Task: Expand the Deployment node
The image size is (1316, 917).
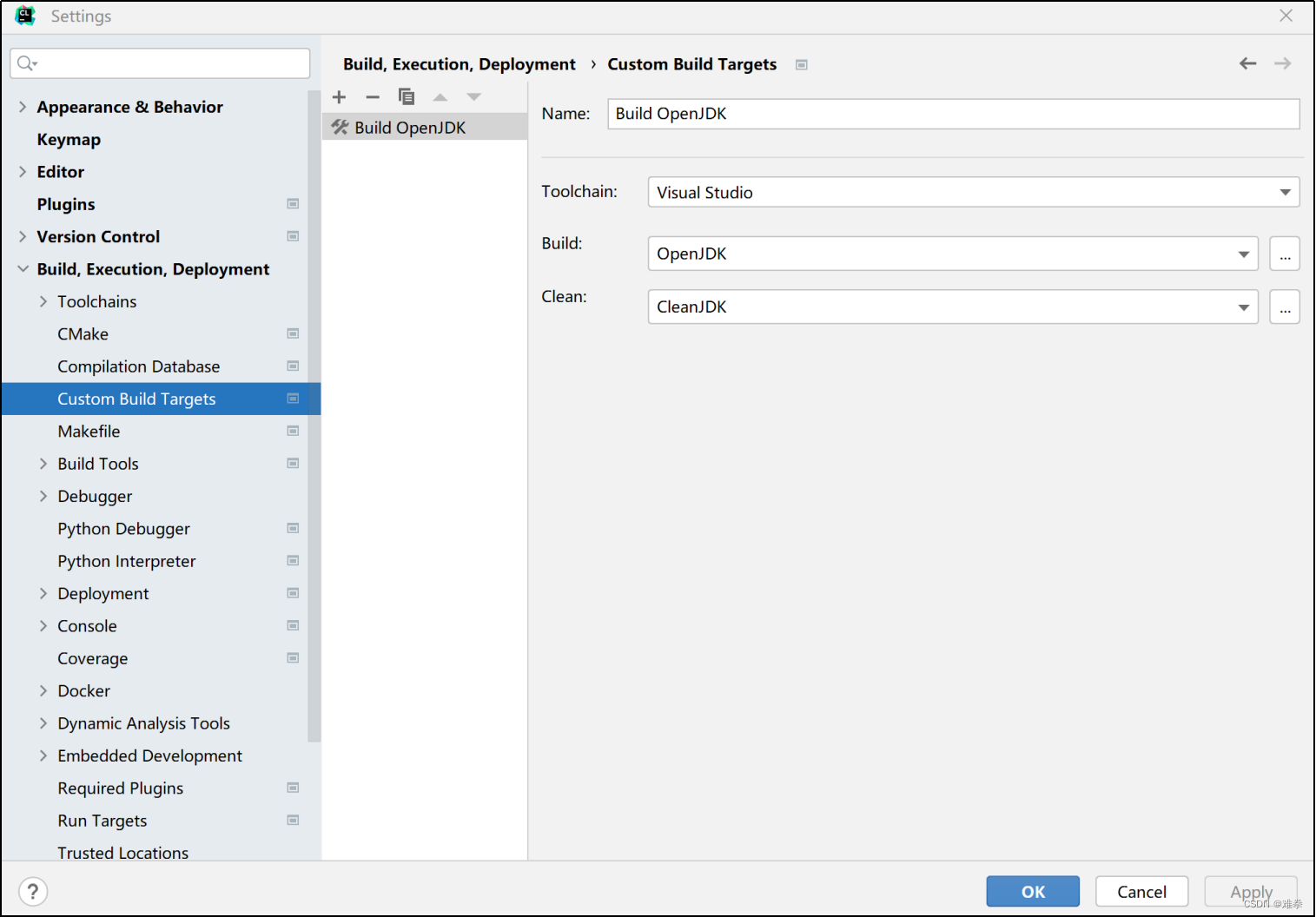Action: click(x=43, y=594)
